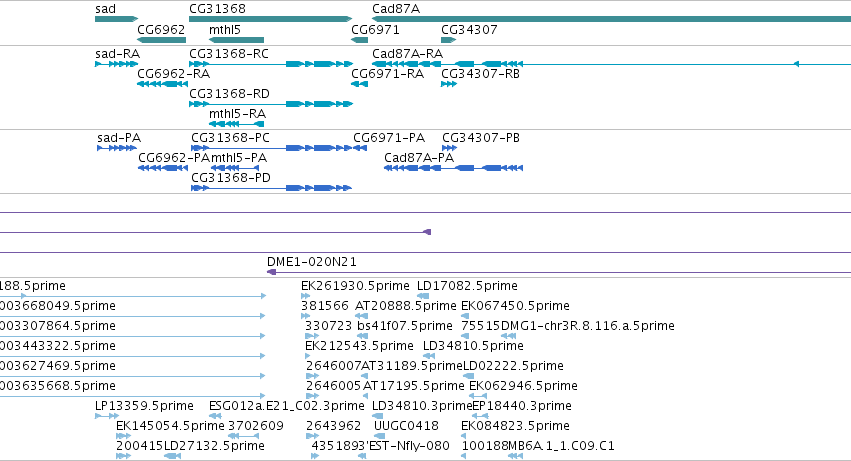Open protein Cad87A-PA label

[x=419, y=158]
